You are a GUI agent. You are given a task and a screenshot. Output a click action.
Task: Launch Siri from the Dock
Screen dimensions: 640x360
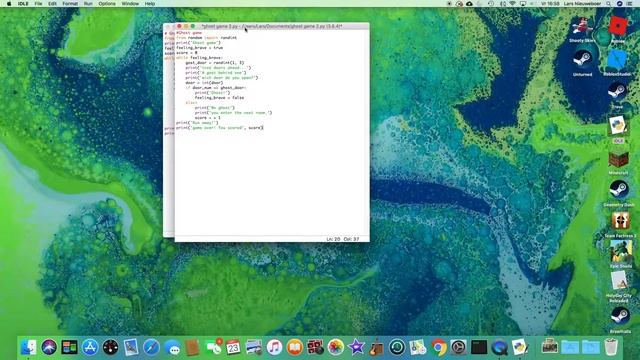(x=49, y=347)
